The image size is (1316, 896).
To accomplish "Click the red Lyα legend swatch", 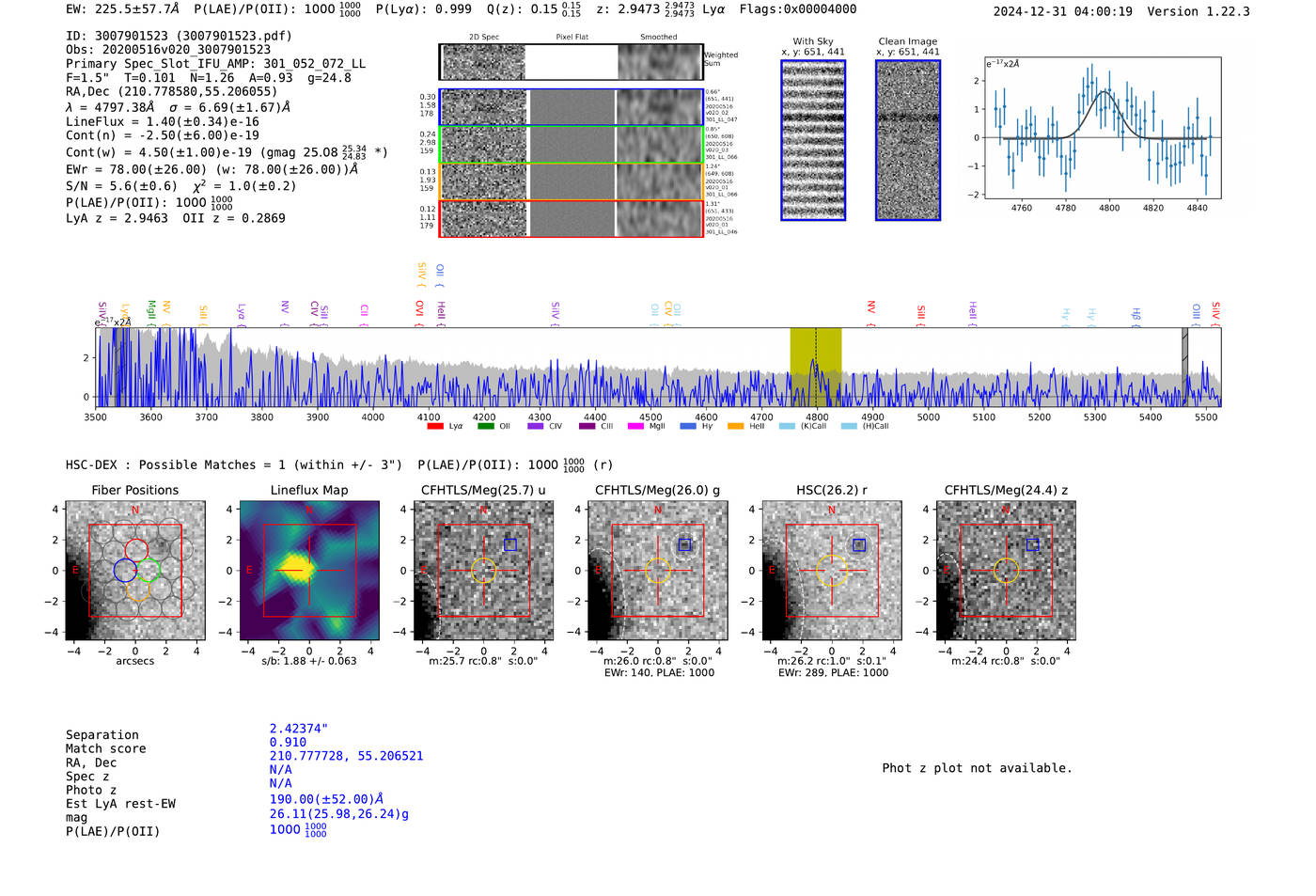I will (x=435, y=426).
